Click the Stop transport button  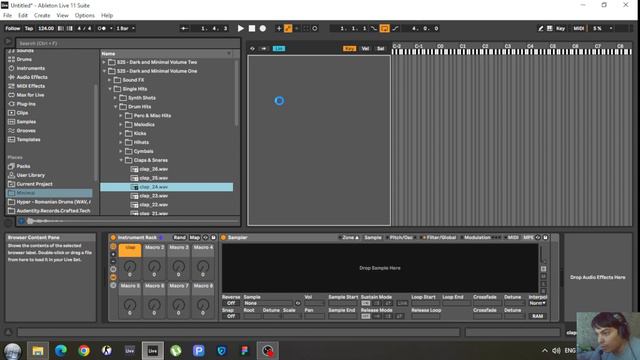pyautogui.click(x=252, y=28)
